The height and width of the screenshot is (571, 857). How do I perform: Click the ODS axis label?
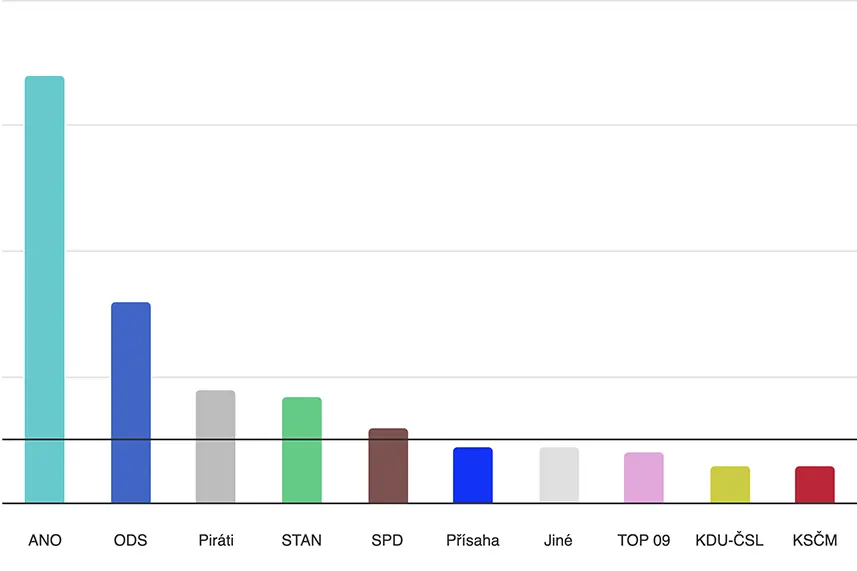click(x=131, y=540)
